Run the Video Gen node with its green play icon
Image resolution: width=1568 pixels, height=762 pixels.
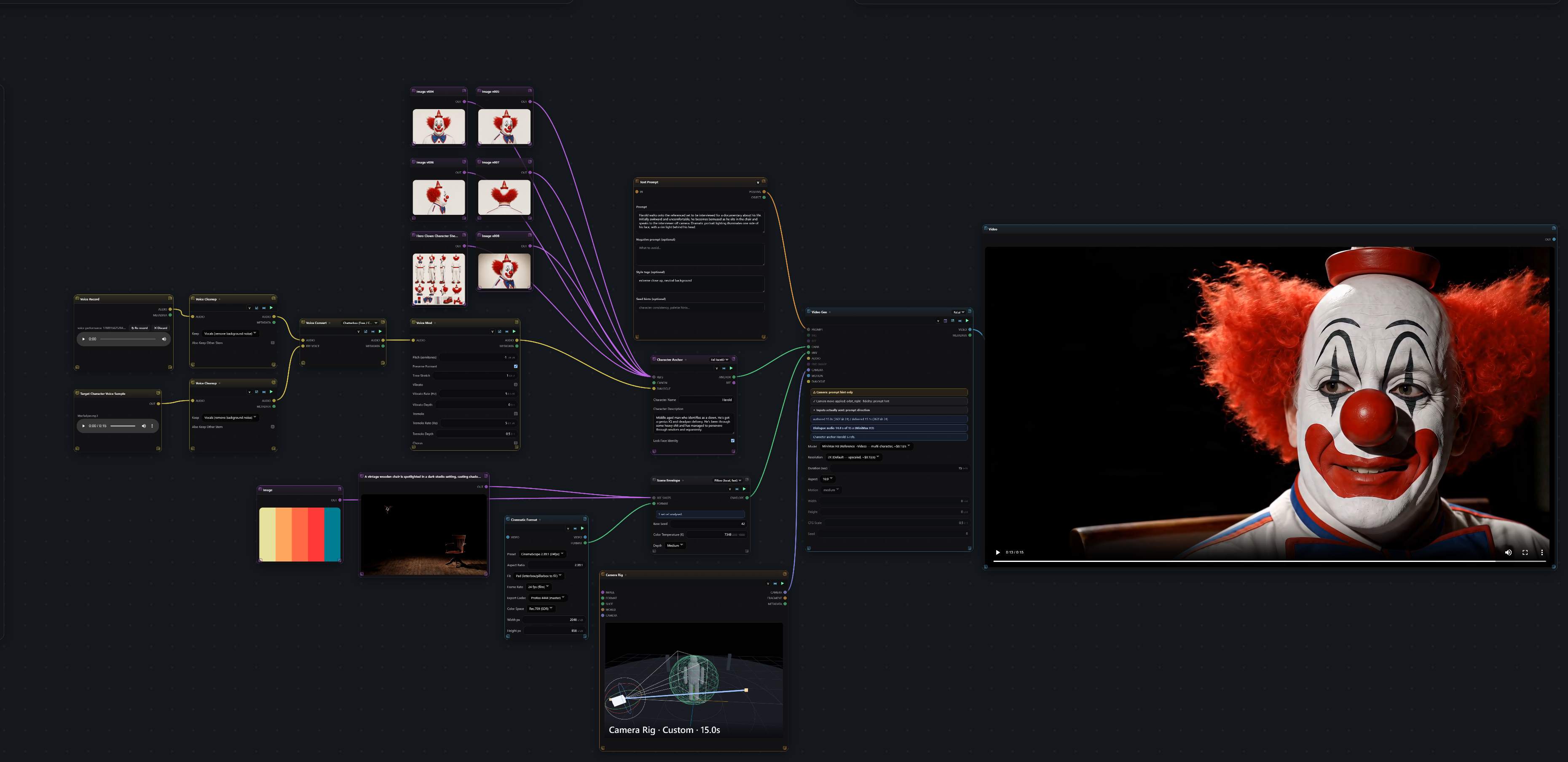coord(967,321)
